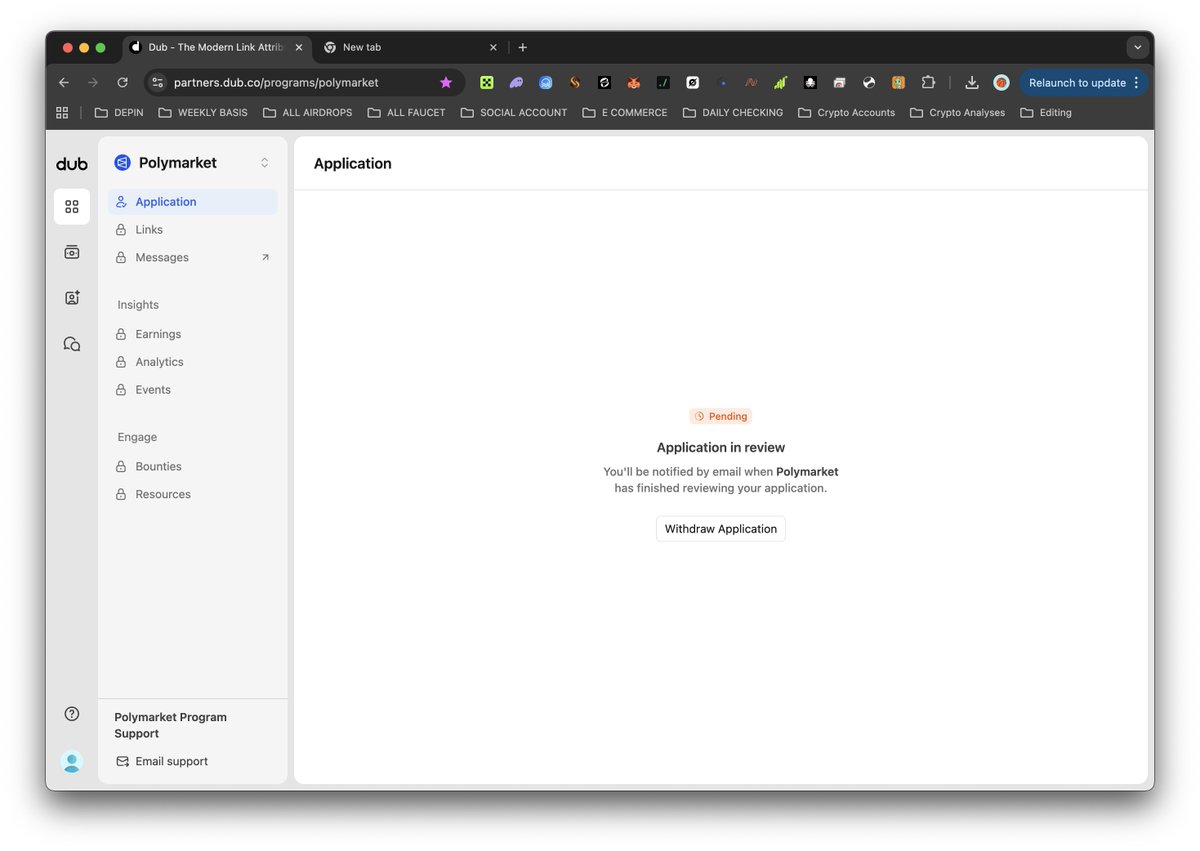Click the Application in review heading

click(721, 448)
